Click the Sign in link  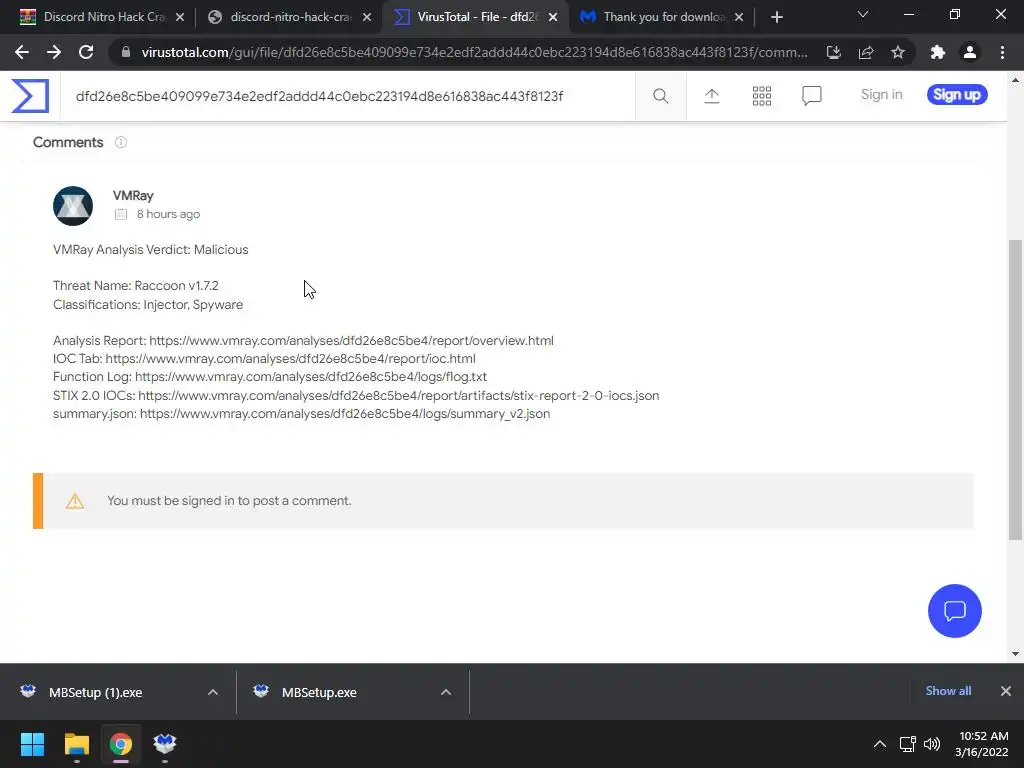(881, 95)
